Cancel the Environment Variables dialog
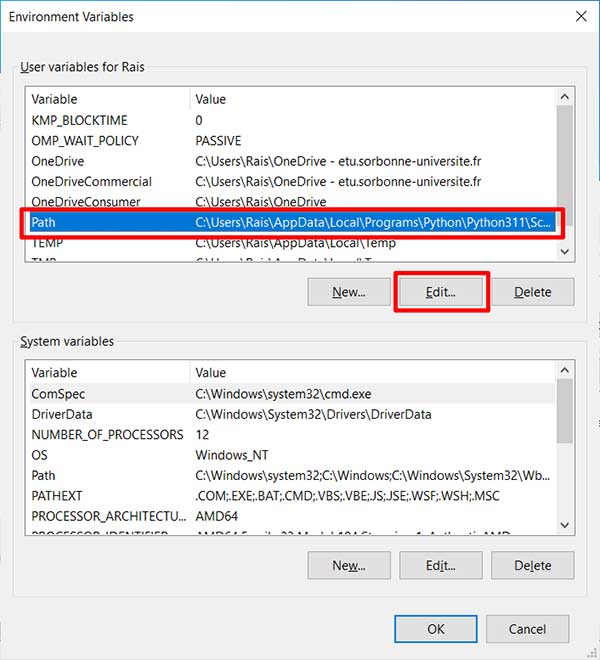Viewport: 600px width, 660px height. (527, 629)
